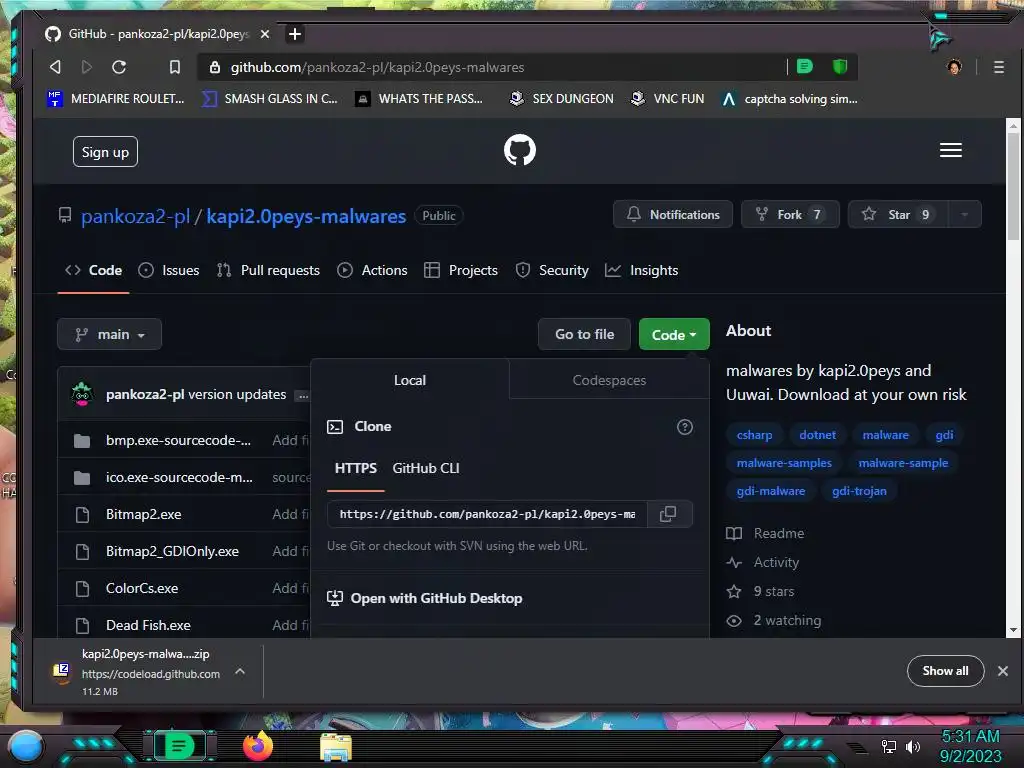The image size is (1024, 768).
Task: Open the main branch dropdown
Action: tap(109, 334)
